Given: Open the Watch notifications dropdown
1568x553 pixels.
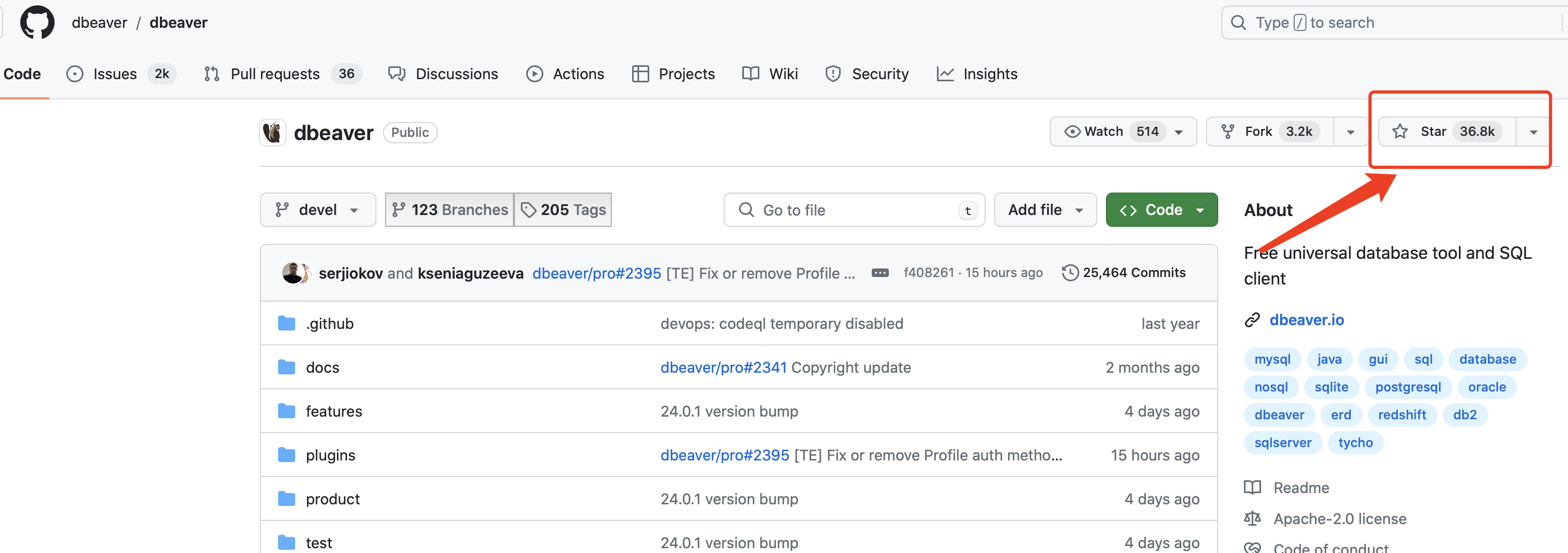Looking at the screenshot, I should (1123, 132).
